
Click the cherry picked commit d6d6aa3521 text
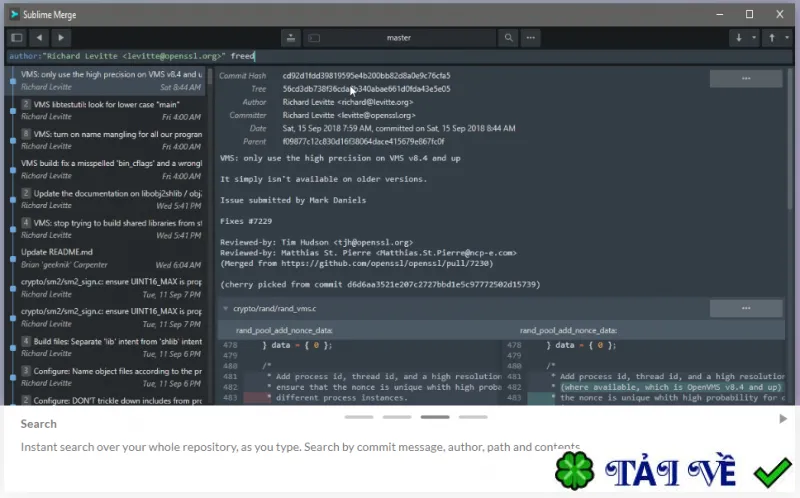[380, 284]
